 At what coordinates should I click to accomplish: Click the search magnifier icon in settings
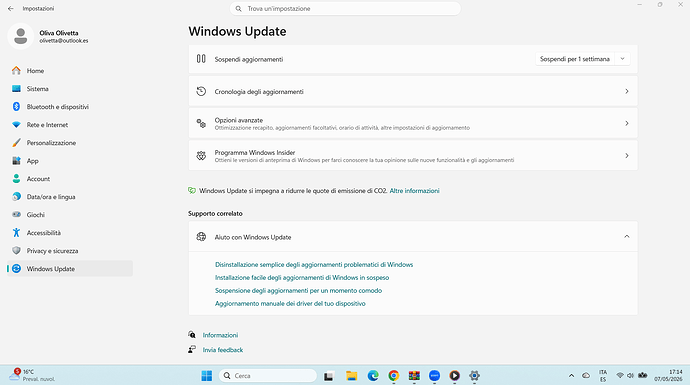[x=238, y=8]
